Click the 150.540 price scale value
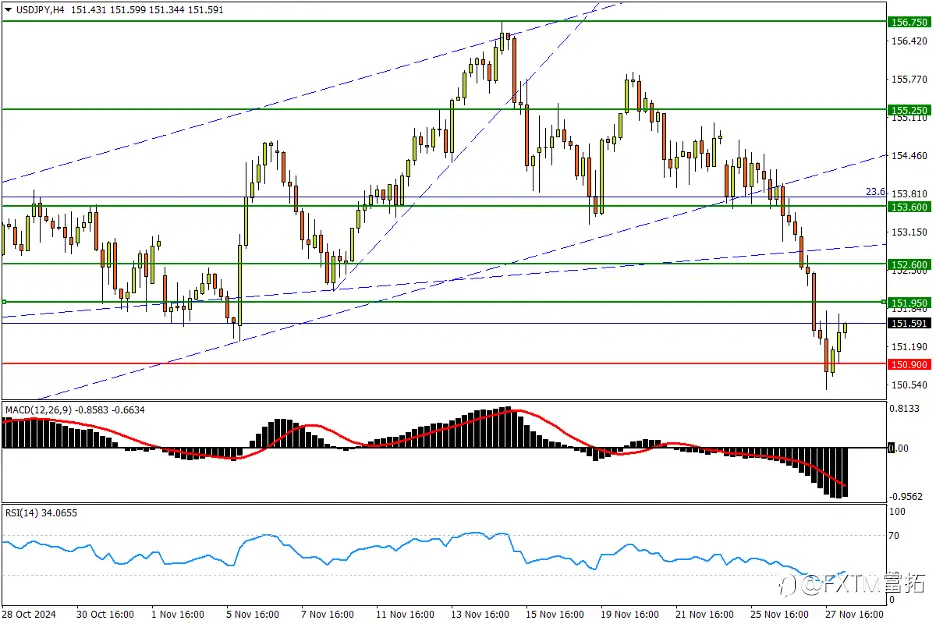The image size is (936, 624). (x=909, y=385)
